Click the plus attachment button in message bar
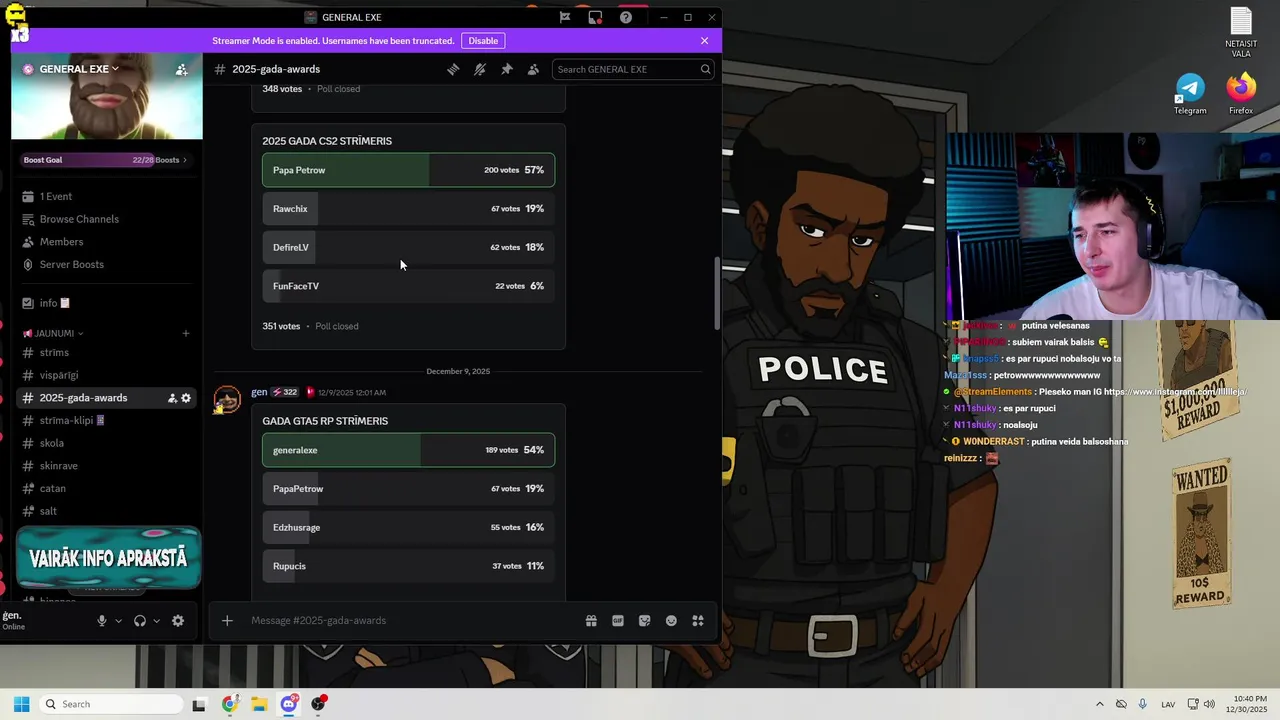The height and width of the screenshot is (720, 1280). (x=227, y=620)
